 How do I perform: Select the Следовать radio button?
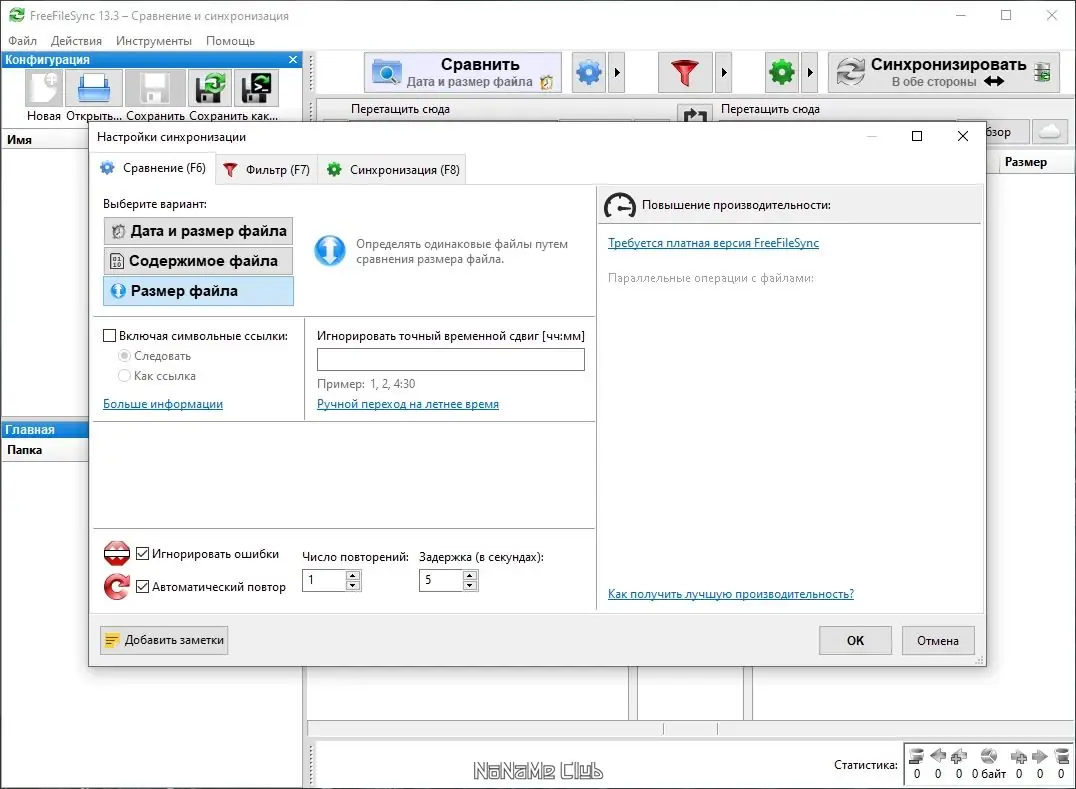pyautogui.click(x=124, y=355)
